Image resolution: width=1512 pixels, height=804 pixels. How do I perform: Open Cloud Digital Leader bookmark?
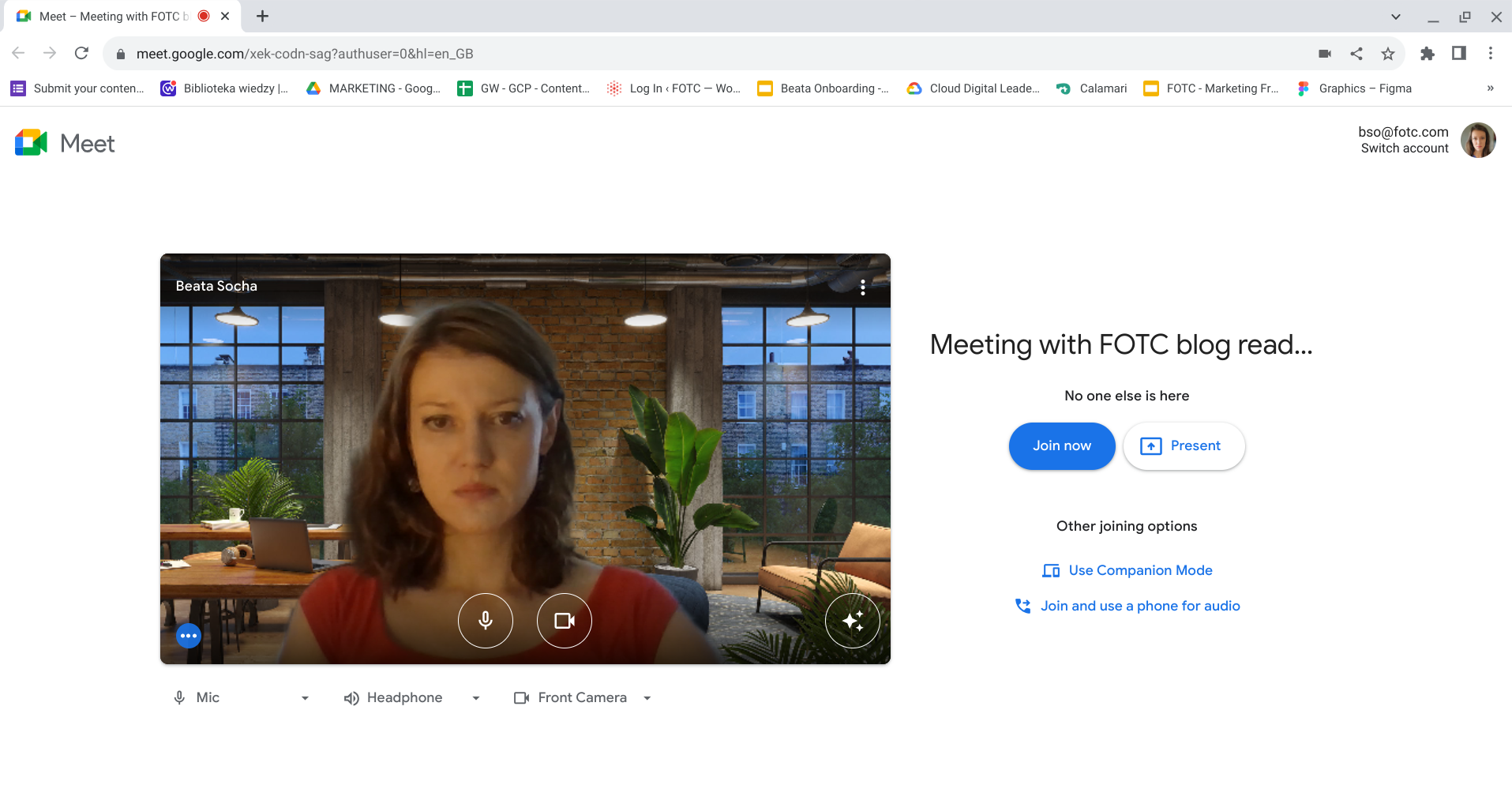[974, 88]
